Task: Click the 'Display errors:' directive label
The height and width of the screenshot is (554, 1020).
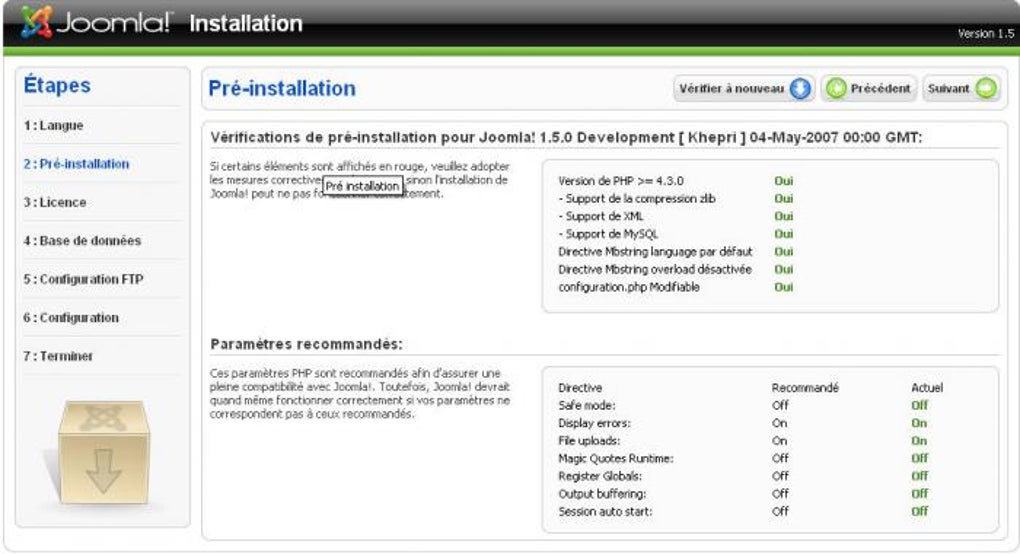Action: point(595,423)
